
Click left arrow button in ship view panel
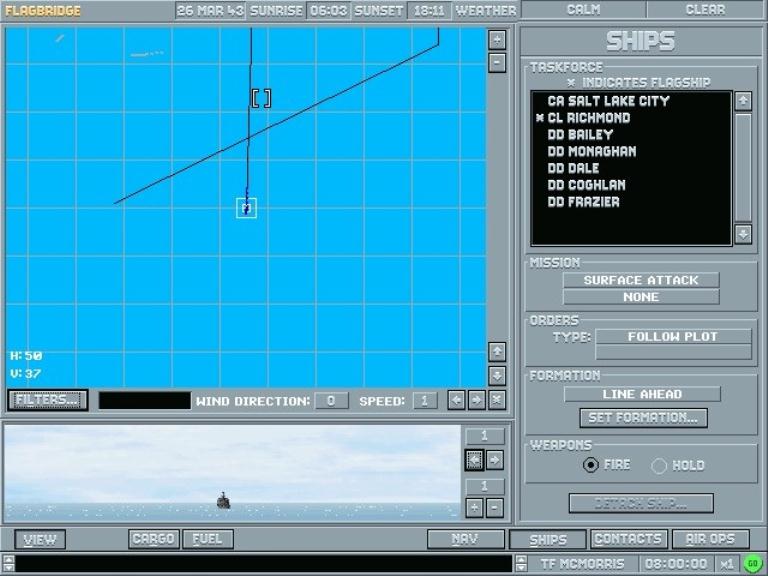(475, 459)
